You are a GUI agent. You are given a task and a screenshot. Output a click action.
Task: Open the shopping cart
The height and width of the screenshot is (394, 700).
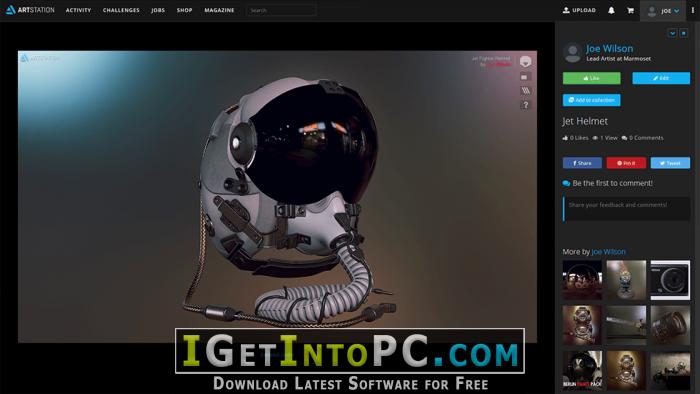tap(630, 10)
